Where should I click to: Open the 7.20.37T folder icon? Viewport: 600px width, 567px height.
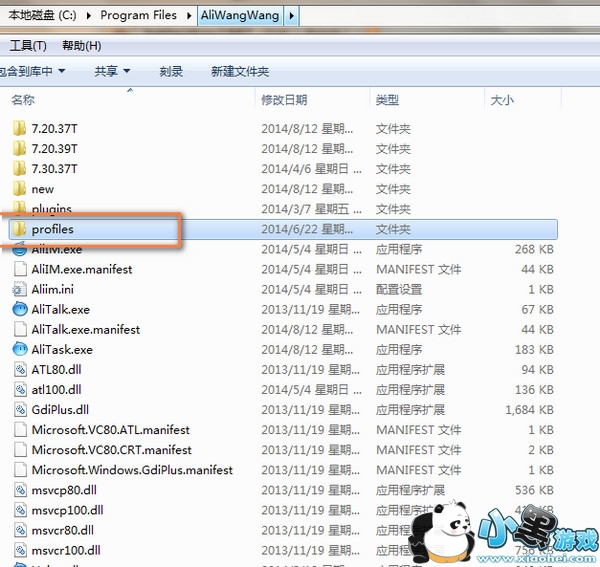pos(19,129)
